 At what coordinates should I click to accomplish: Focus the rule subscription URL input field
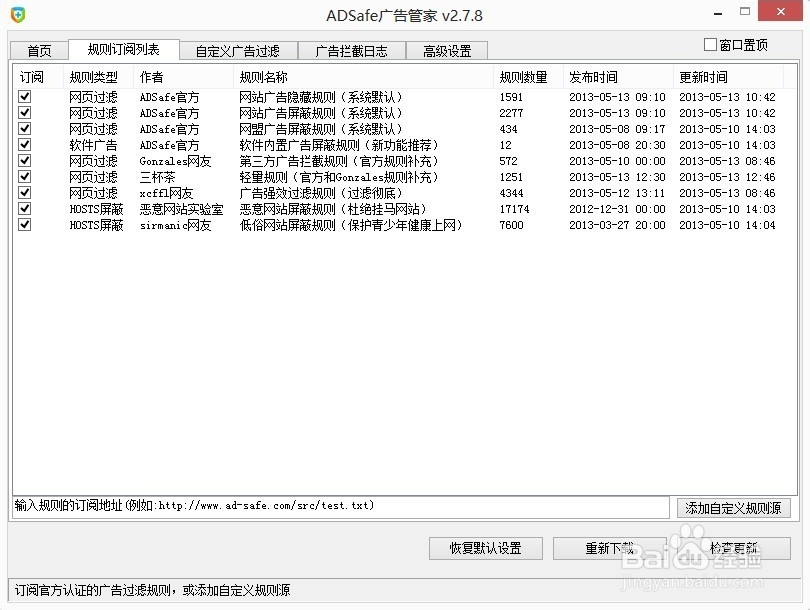[341, 506]
